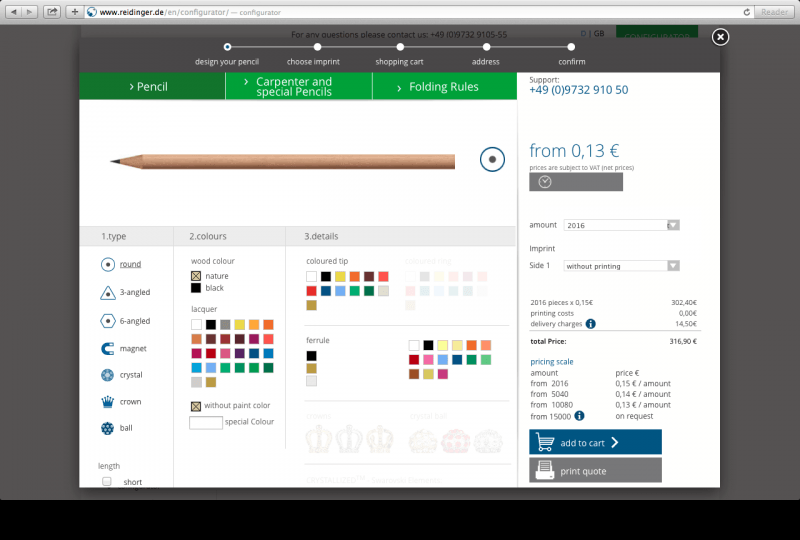The image size is (800, 540).
Task: Open the Folding Rules tab
Action: pyautogui.click(x=444, y=86)
